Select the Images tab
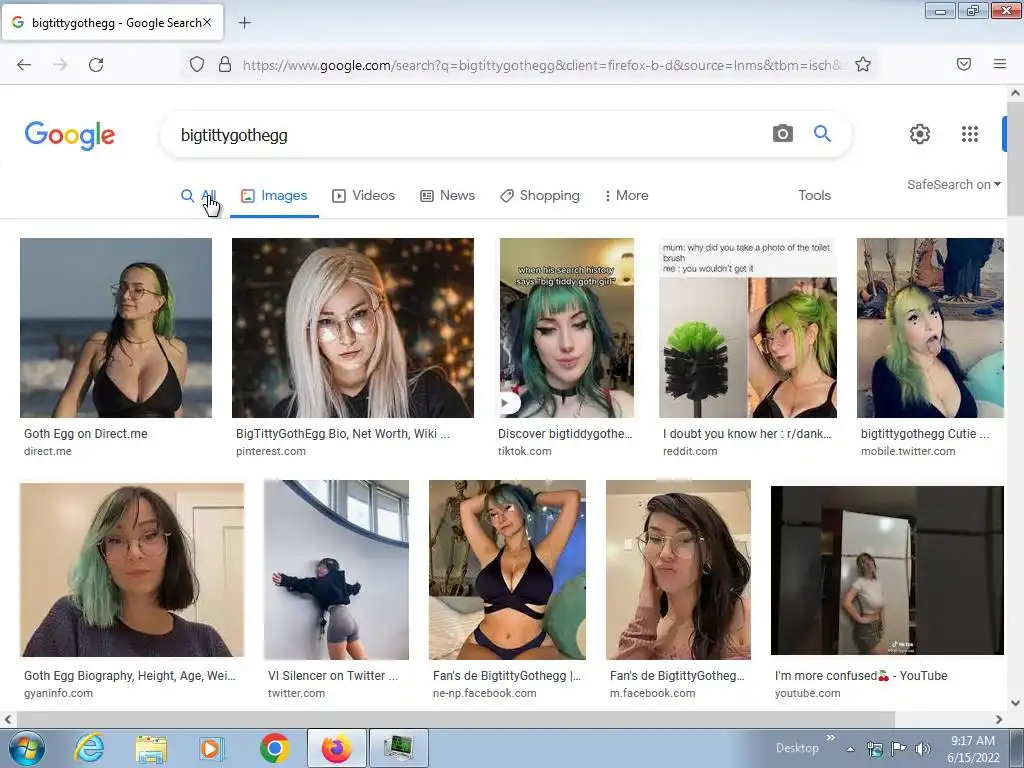The image size is (1024, 768). (x=274, y=195)
